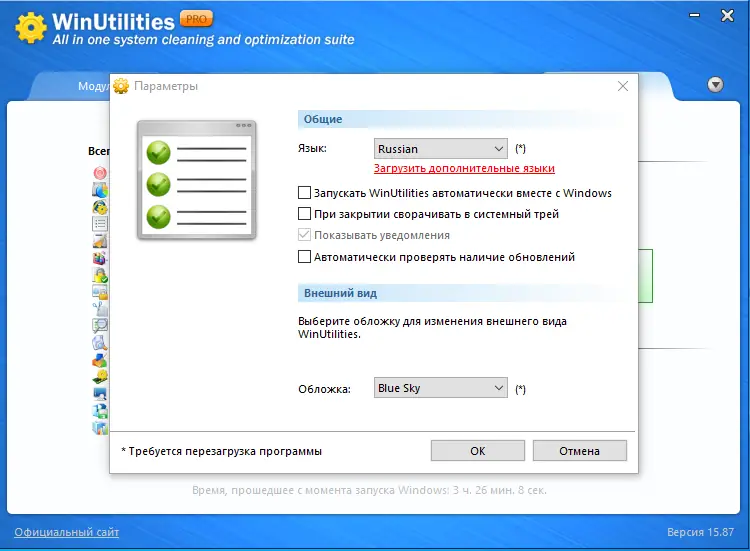This screenshot has height=551, width=750.
Task: Click the document with magnifier icon
Action: [x=100, y=343]
